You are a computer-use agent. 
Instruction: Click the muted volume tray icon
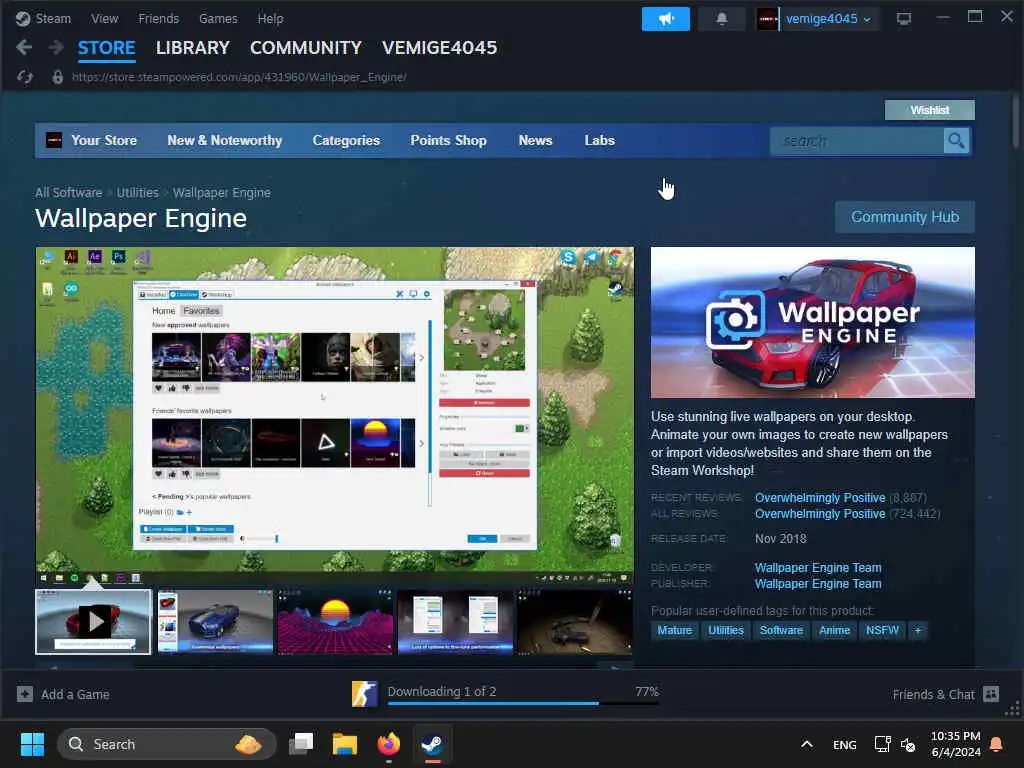point(908,744)
